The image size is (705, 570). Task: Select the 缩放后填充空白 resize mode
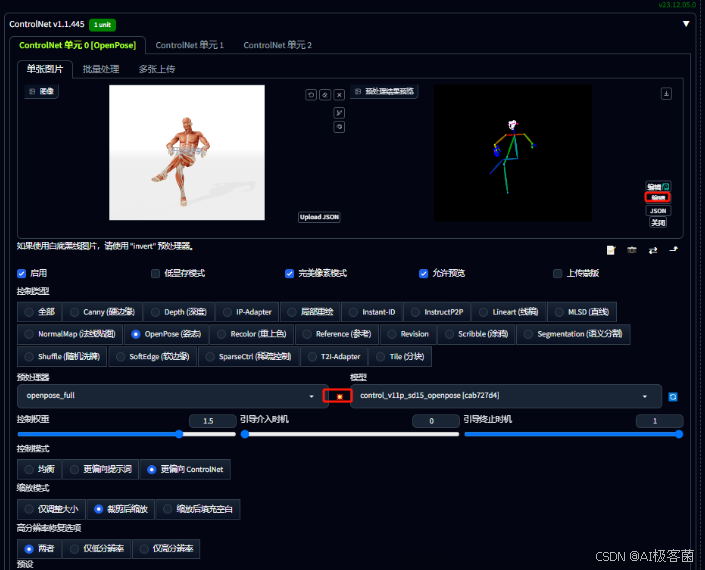pyautogui.click(x=198, y=509)
